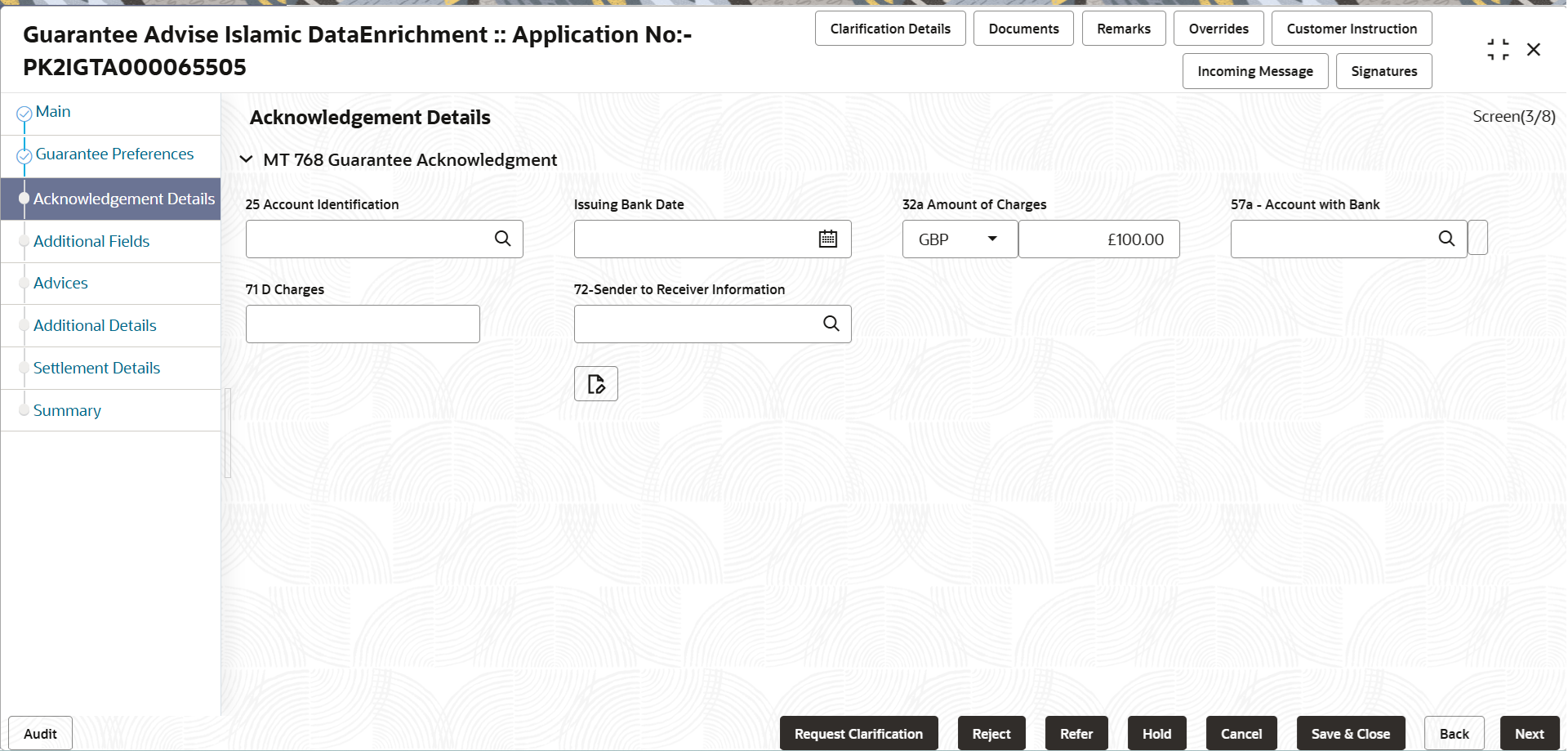Collapse the MT 768 Guarantee Acknowledgment section
1568x751 pixels.
click(246, 159)
